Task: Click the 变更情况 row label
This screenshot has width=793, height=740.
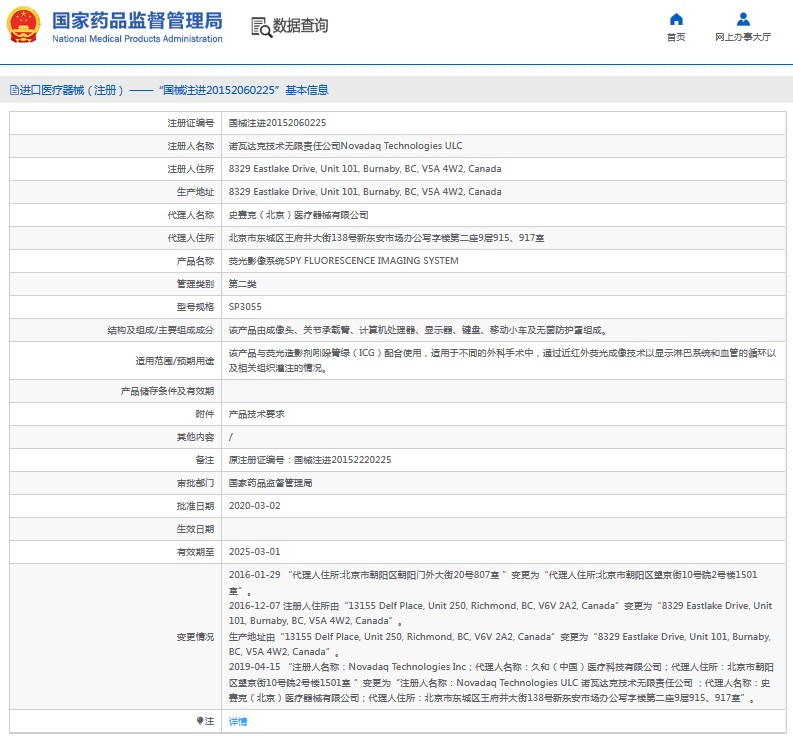Action: (x=195, y=637)
